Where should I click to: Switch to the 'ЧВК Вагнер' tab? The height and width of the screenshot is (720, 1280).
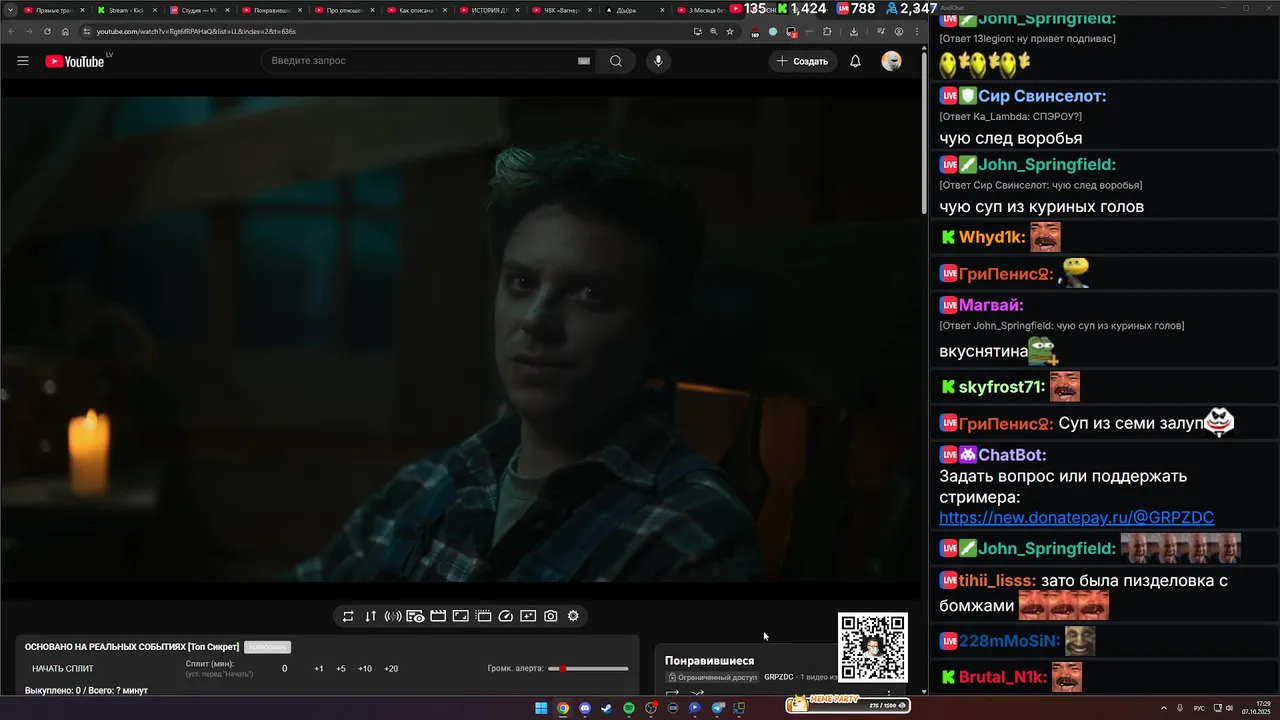click(564, 10)
